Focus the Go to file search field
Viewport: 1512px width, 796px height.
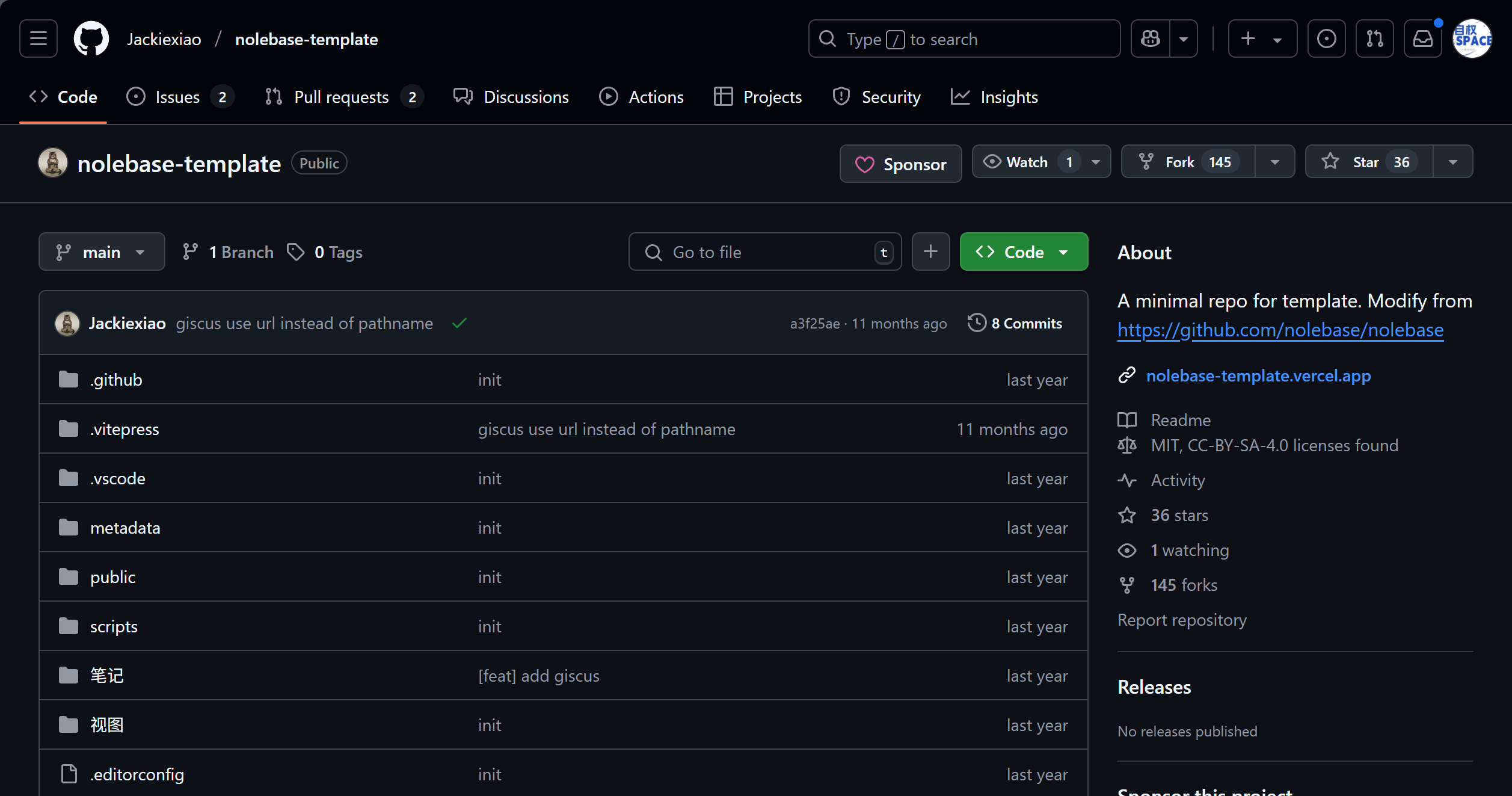click(x=765, y=251)
